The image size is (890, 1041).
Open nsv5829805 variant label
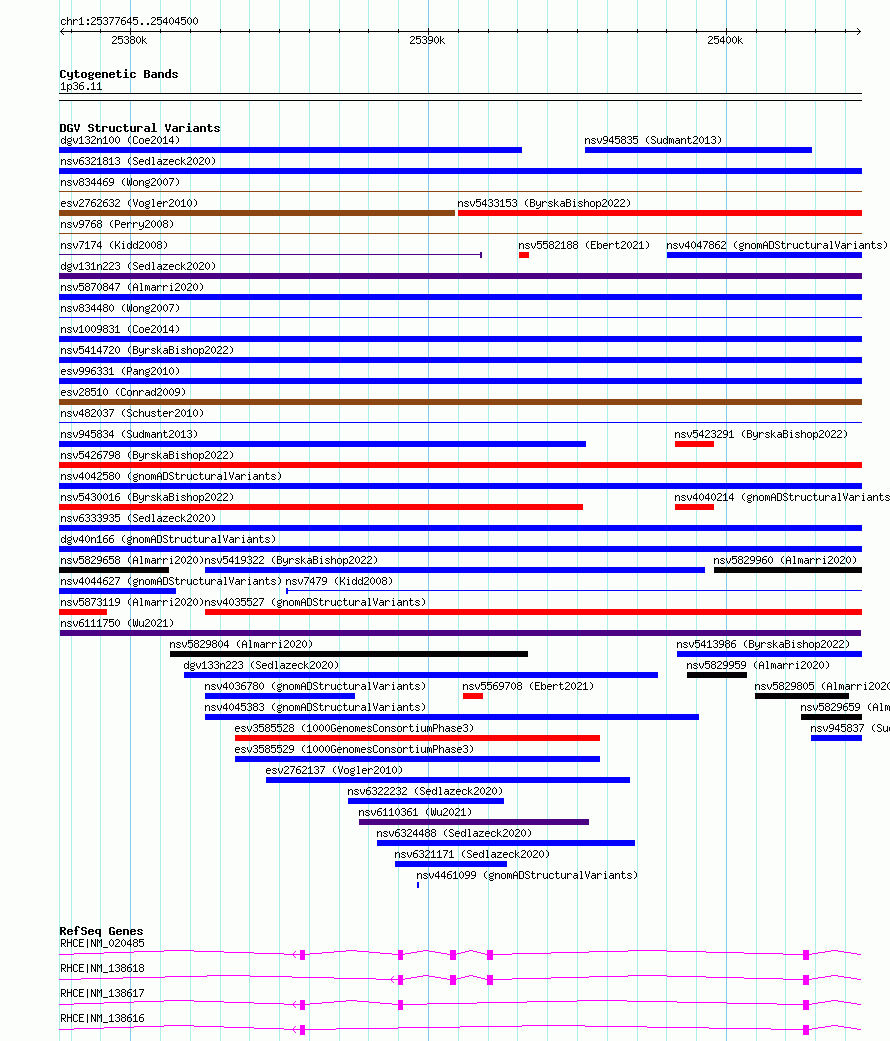tap(822, 686)
